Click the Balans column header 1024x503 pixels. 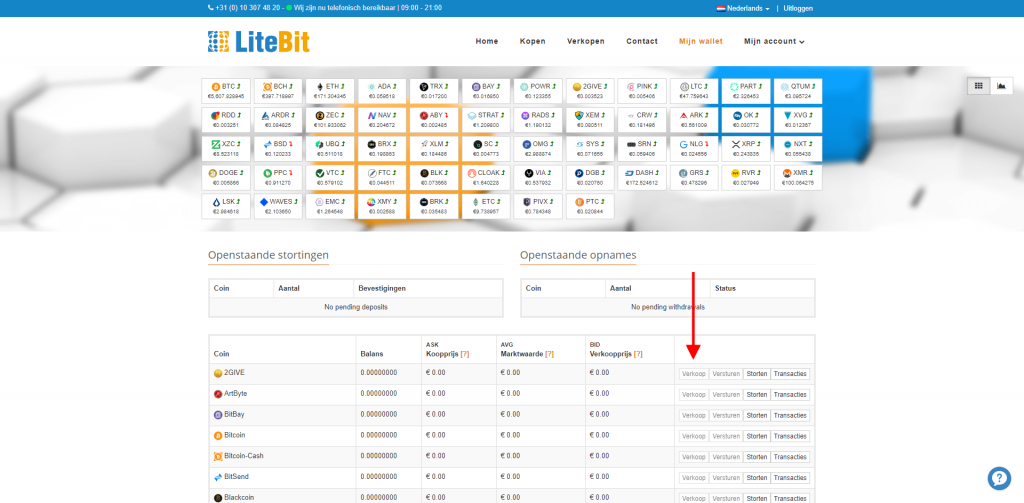coord(372,353)
